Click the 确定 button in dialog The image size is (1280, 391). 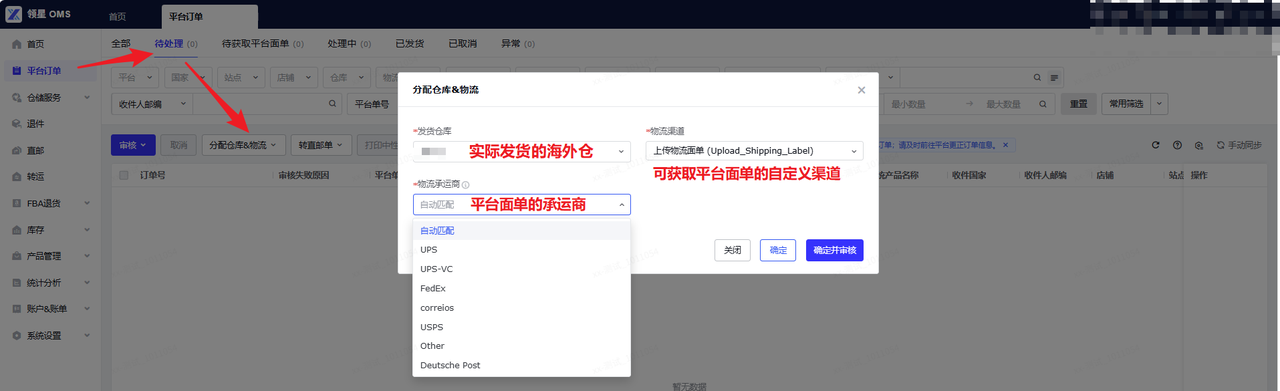(x=778, y=251)
